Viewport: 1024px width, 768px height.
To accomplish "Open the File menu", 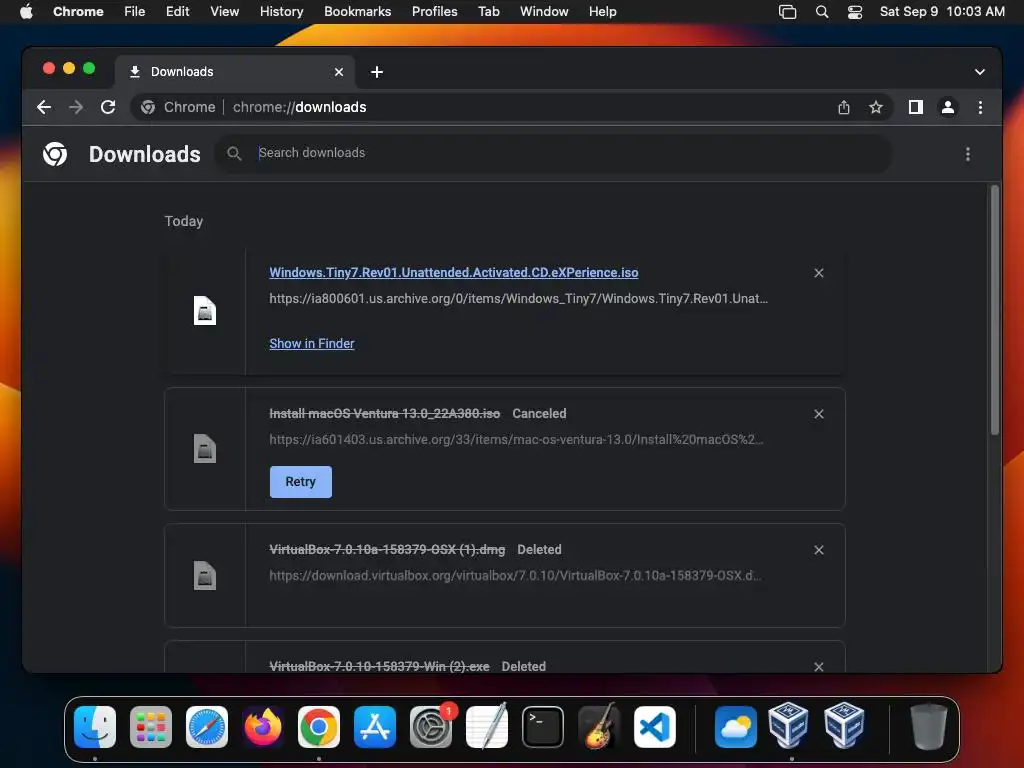I will [135, 12].
